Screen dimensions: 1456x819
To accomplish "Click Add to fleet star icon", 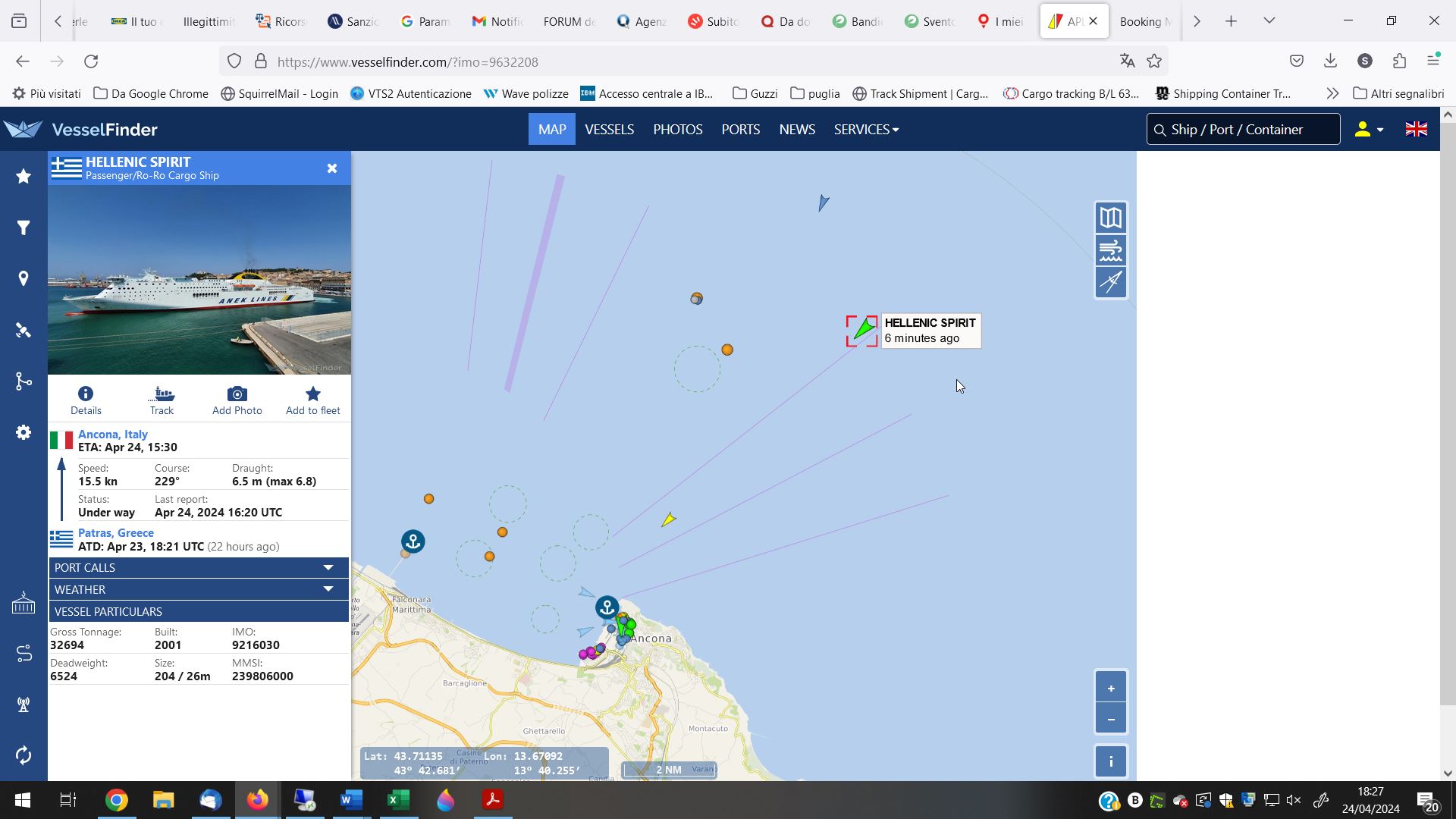I will coord(313,400).
